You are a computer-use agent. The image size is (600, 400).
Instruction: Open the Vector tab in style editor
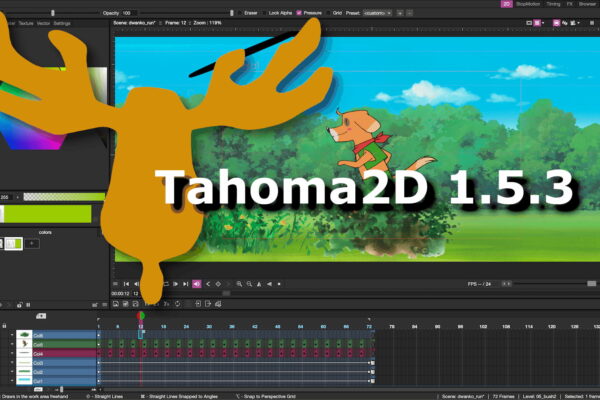[42, 22]
